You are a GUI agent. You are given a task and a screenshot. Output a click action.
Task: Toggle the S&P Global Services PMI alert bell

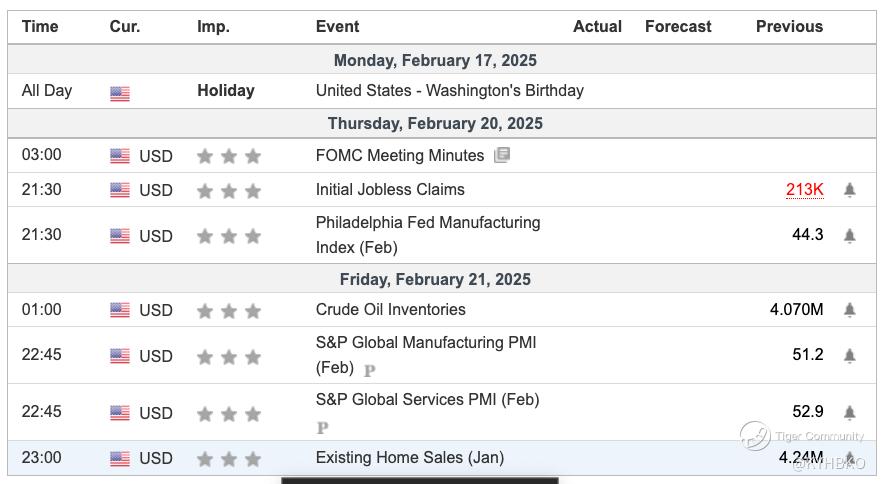849,413
